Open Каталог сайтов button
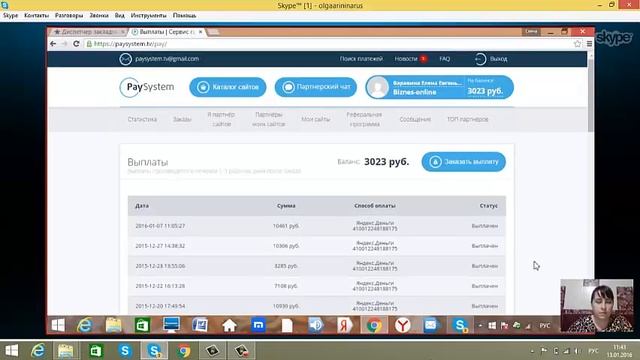The image size is (640, 360). tap(227, 87)
